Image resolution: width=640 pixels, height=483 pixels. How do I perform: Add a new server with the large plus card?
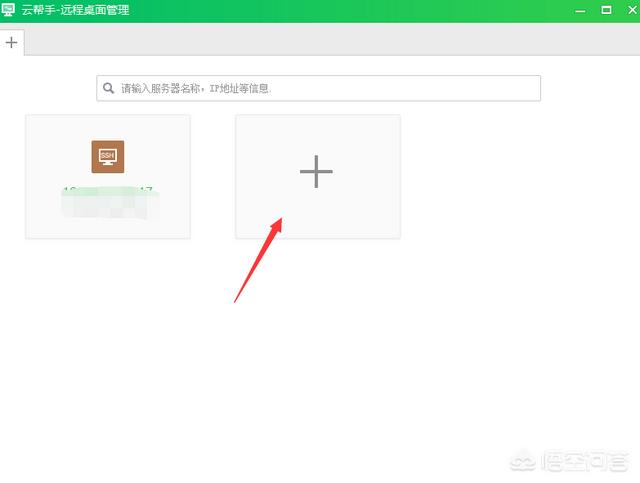318,176
